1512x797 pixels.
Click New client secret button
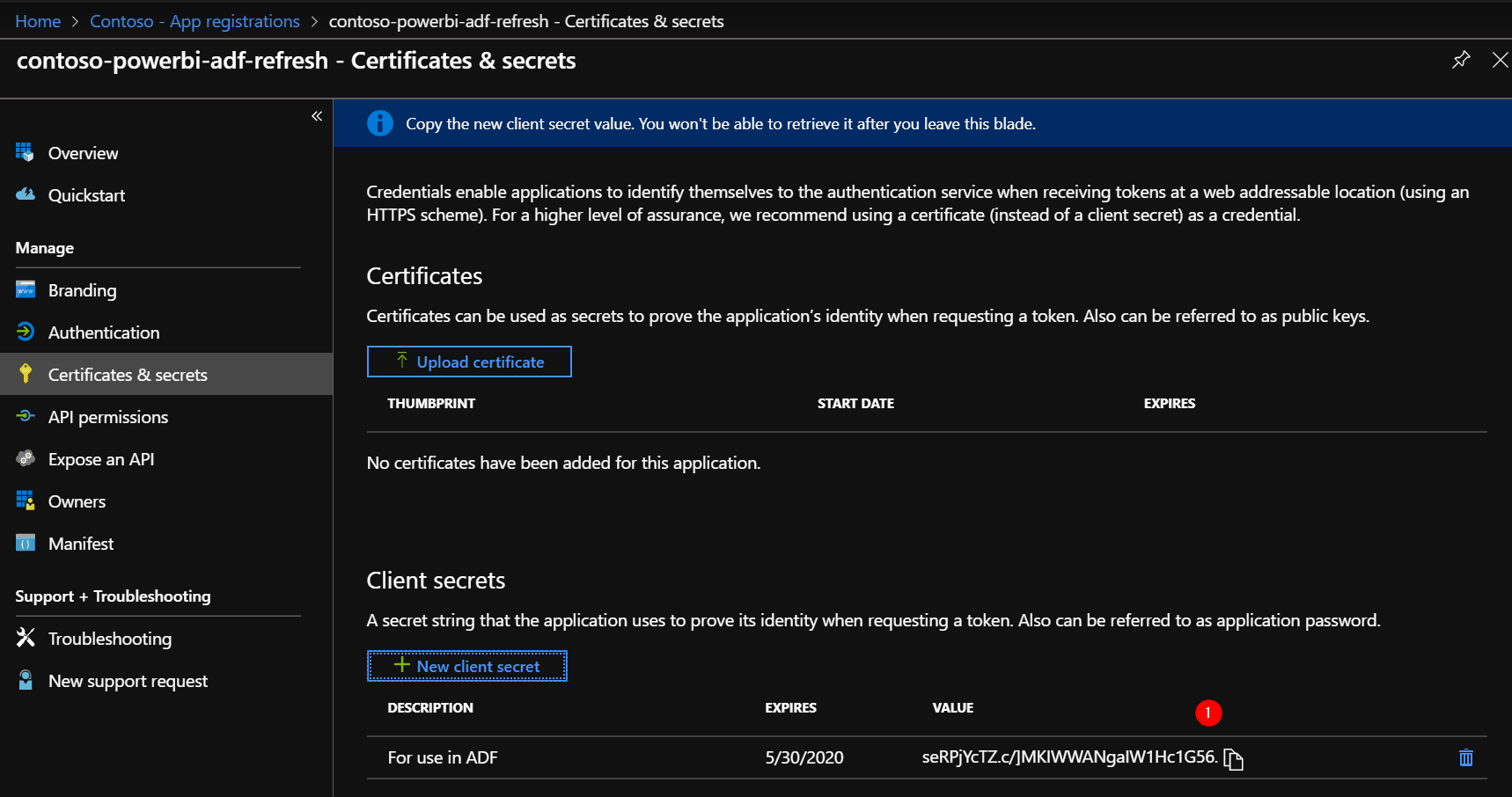click(467, 666)
